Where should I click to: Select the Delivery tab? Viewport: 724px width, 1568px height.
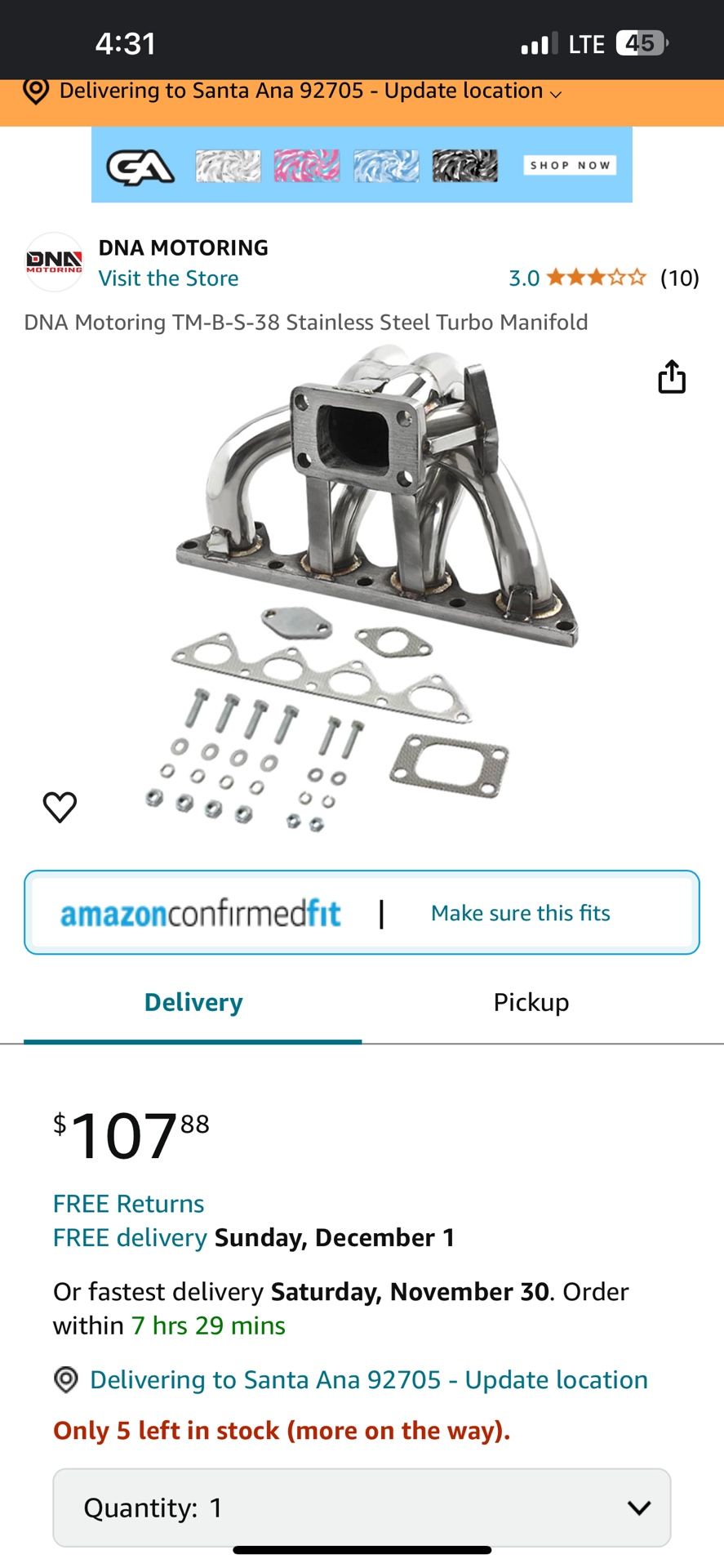pyautogui.click(x=193, y=1002)
